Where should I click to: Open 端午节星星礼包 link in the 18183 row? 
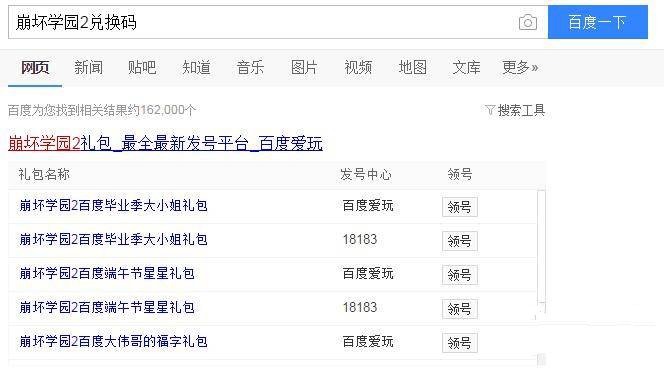[x=107, y=307]
